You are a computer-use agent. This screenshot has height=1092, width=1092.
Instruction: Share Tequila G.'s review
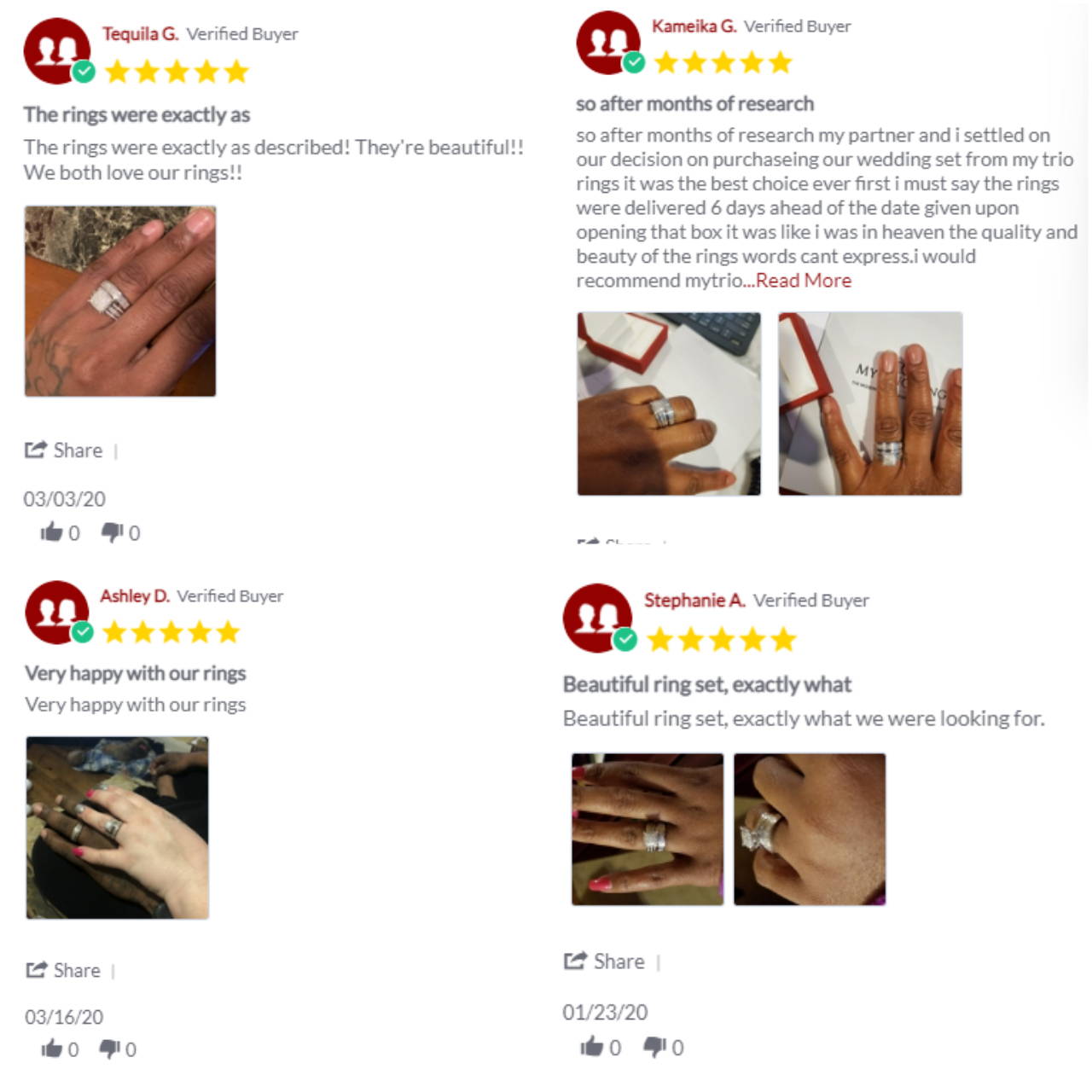63,450
